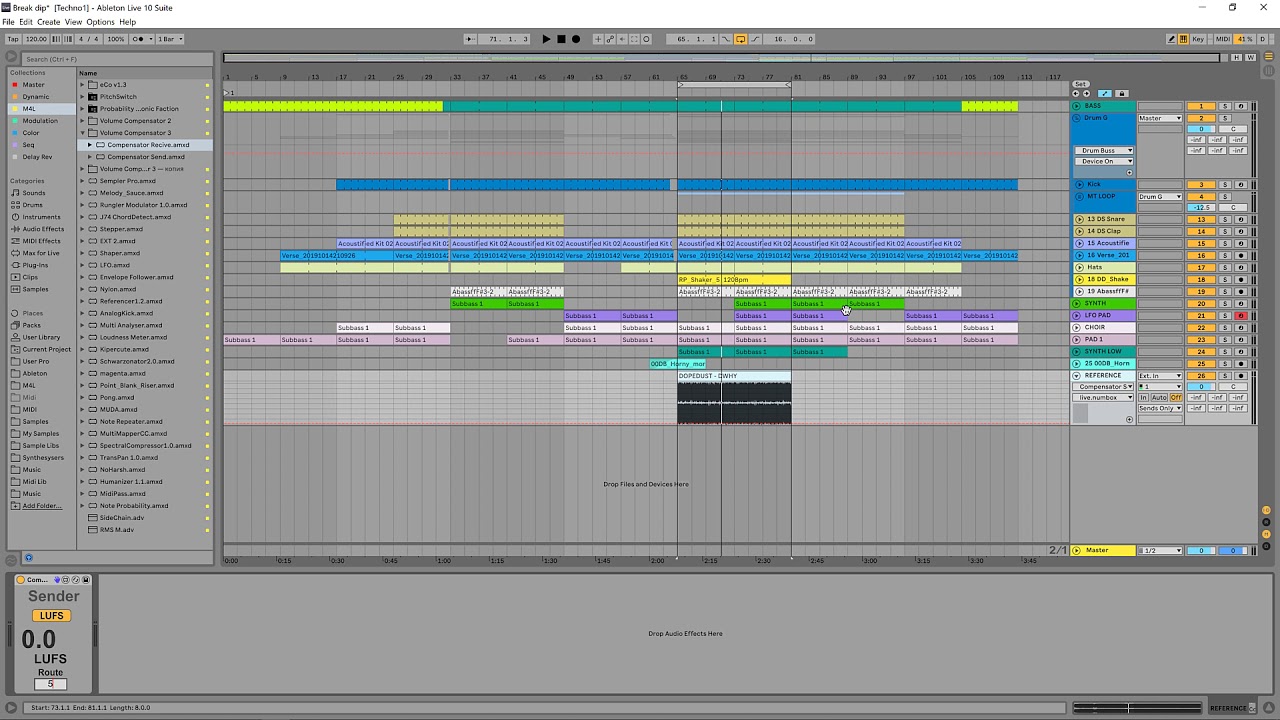The width and height of the screenshot is (1280, 720).
Task: Fold the Drum G group track
Action: click(x=1077, y=118)
